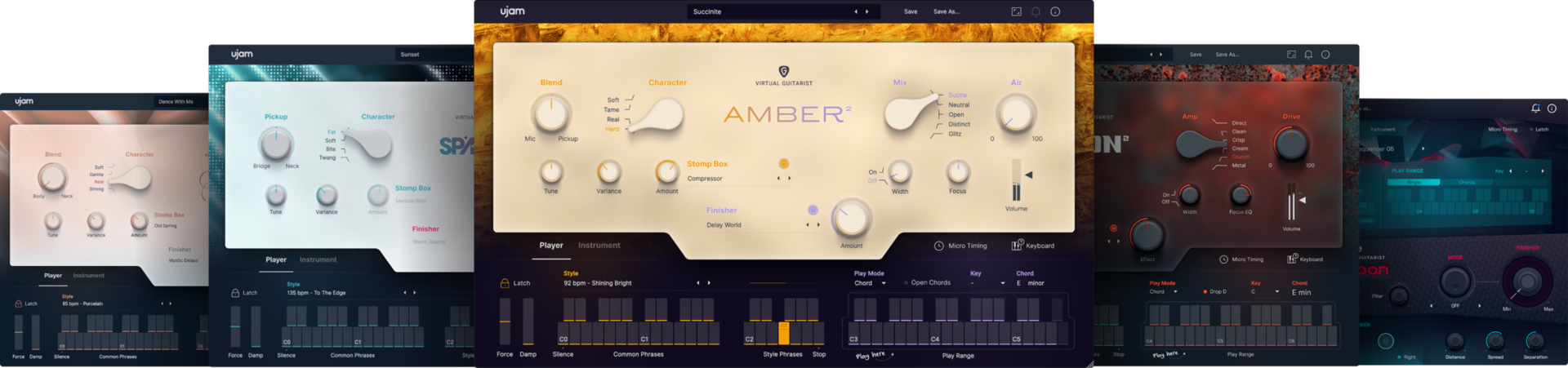This screenshot has height=368, width=1568.
Task: Open Key C dropdown in Iron window
Action: point(1265,291)
